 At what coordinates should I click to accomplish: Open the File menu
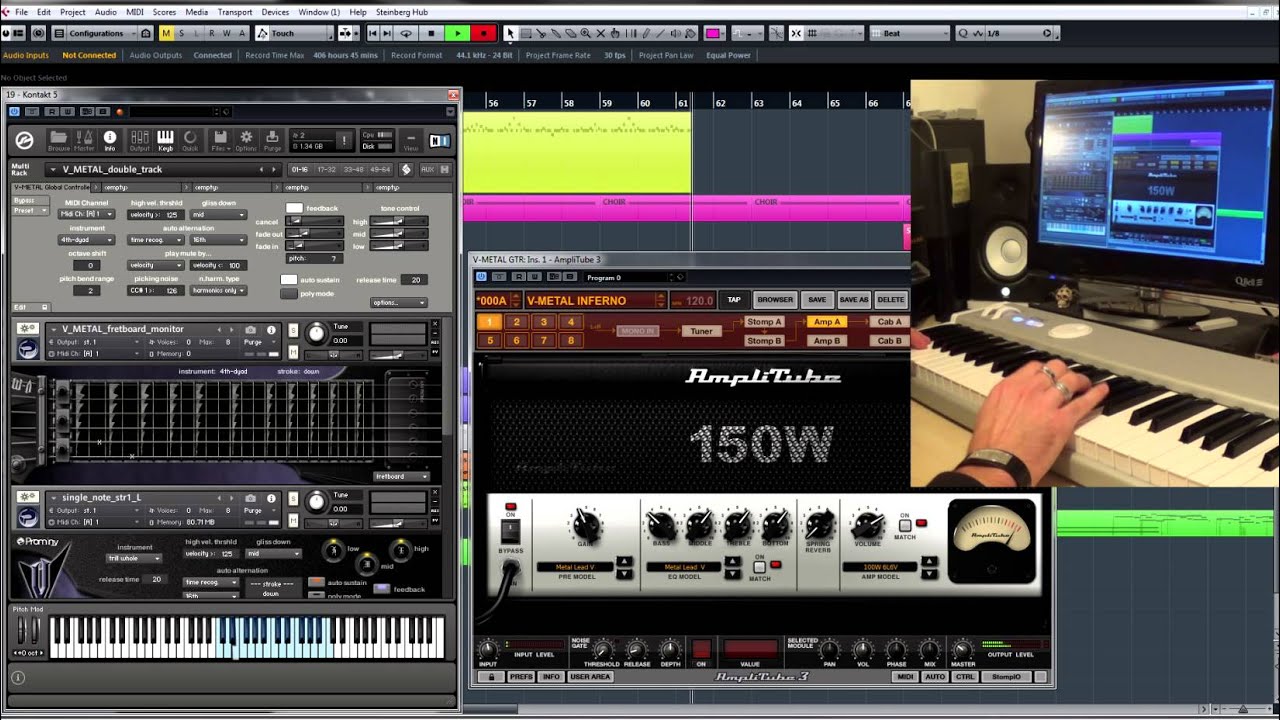pos(21,12)
